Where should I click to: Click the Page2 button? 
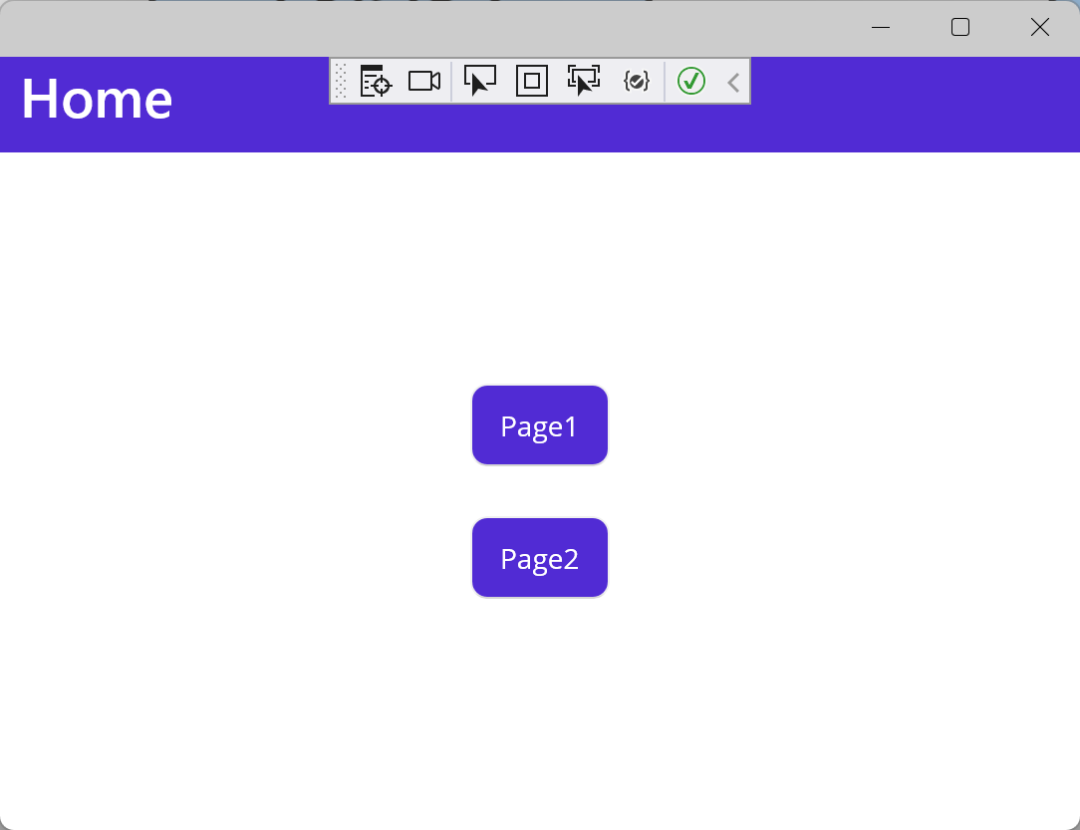pos(539,557)
